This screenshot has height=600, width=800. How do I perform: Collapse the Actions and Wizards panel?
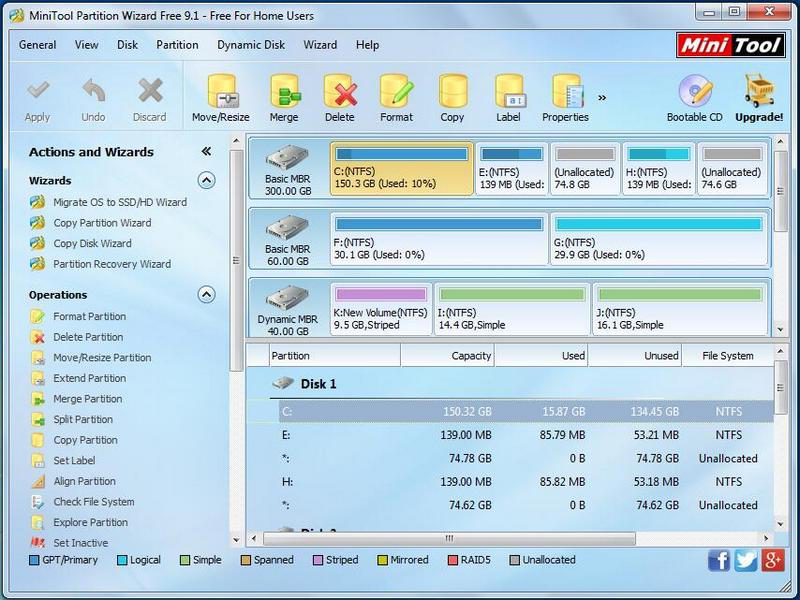click(x=206, y=151)
